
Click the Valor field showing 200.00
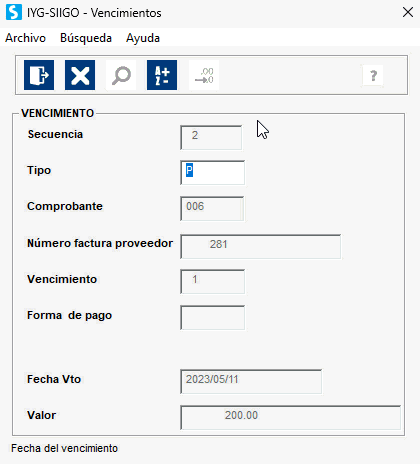pos(291,417)
